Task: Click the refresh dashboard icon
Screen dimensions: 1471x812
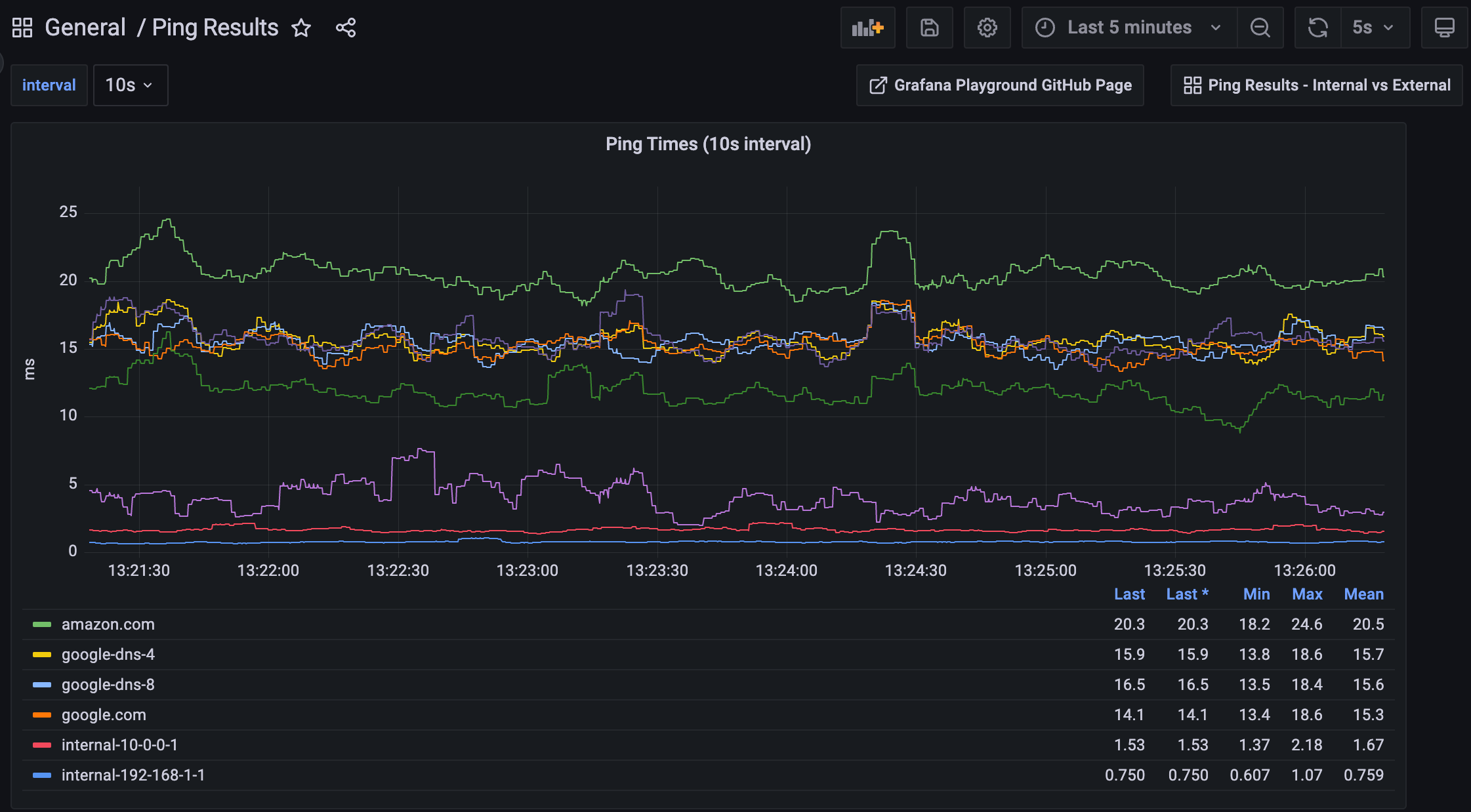Action: 1317,28
